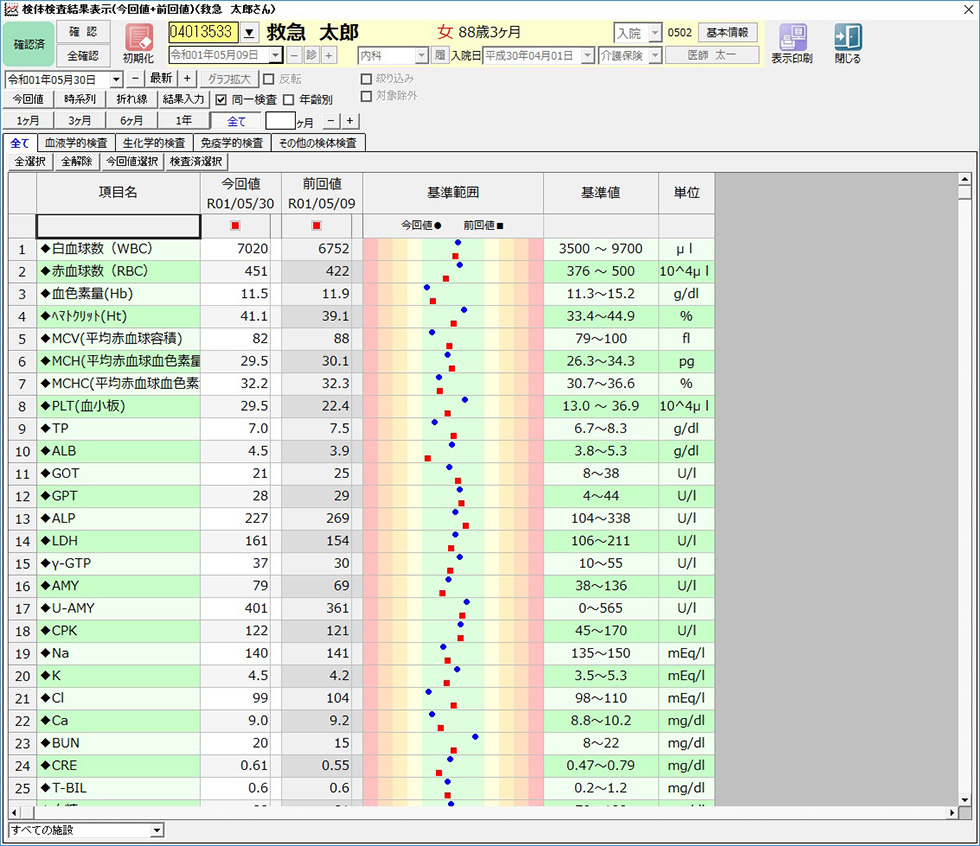980x846 pixels.
Task: Open the patient ID dropdown arrow
Action: 249,32
